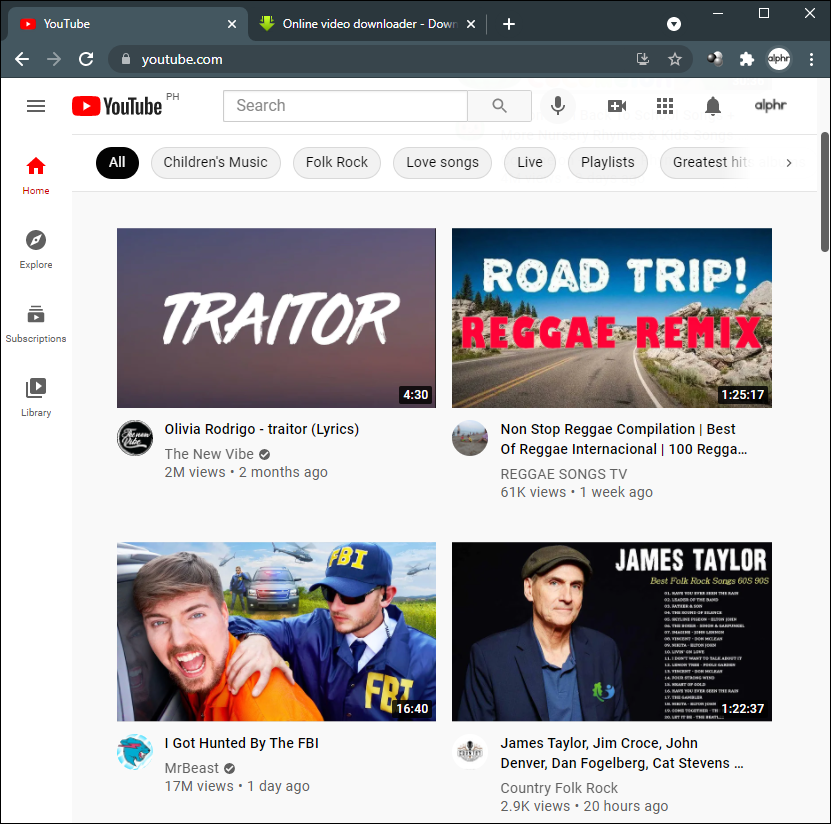Open REGGAE SONGS TV channel avatar
Viewport: 831px width, 824px height.
pyautogui.click(x=470, y=438)
